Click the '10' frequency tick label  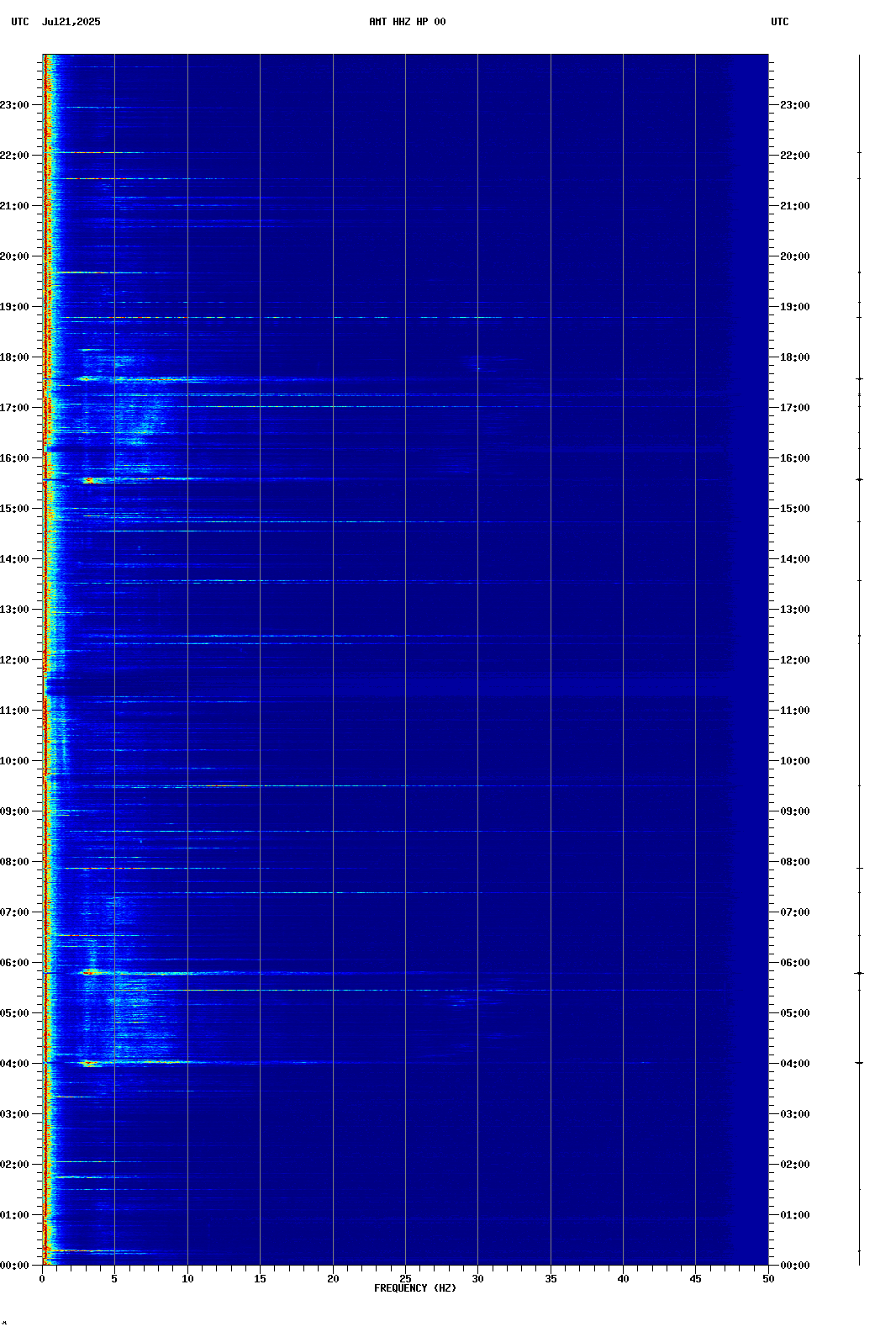coord(187,1279)
